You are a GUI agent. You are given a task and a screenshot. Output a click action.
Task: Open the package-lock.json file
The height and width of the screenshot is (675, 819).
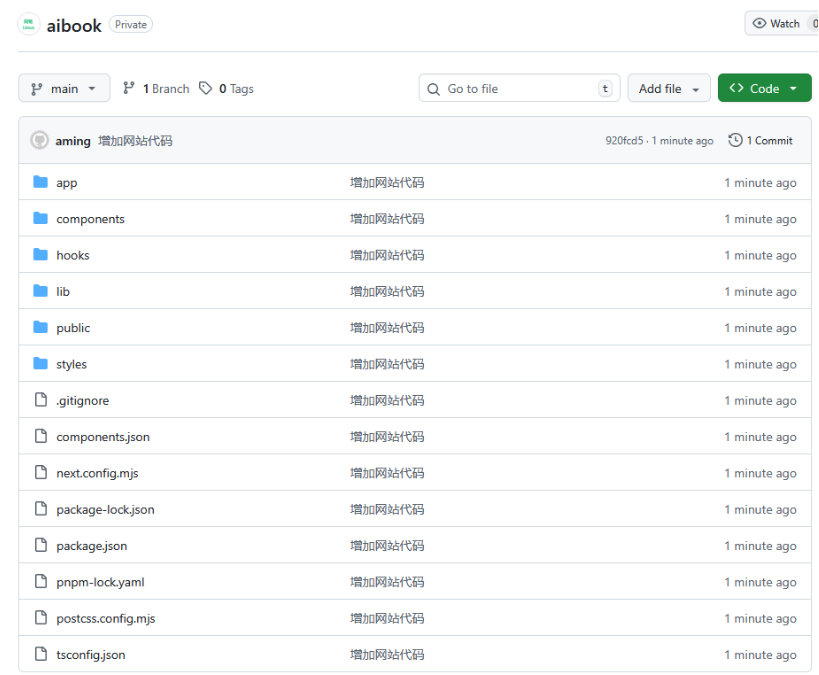106,509
